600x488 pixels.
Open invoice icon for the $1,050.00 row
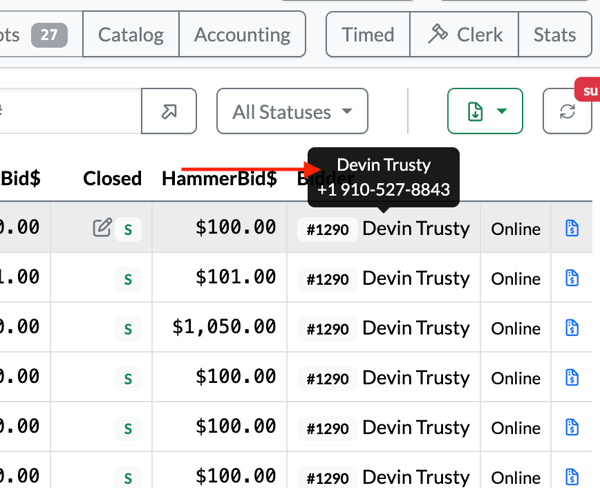(x=572, y=328)
